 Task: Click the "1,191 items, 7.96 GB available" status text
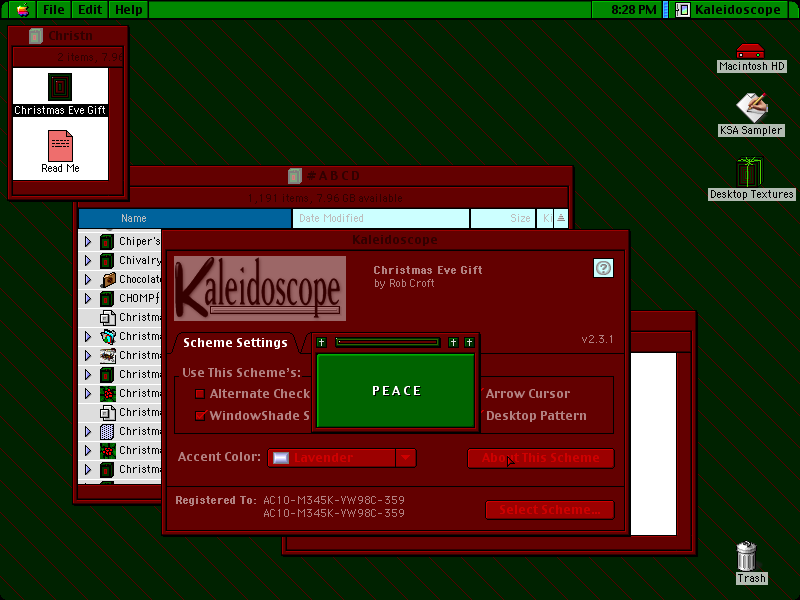pyautogui.click(x=325, y=198)
